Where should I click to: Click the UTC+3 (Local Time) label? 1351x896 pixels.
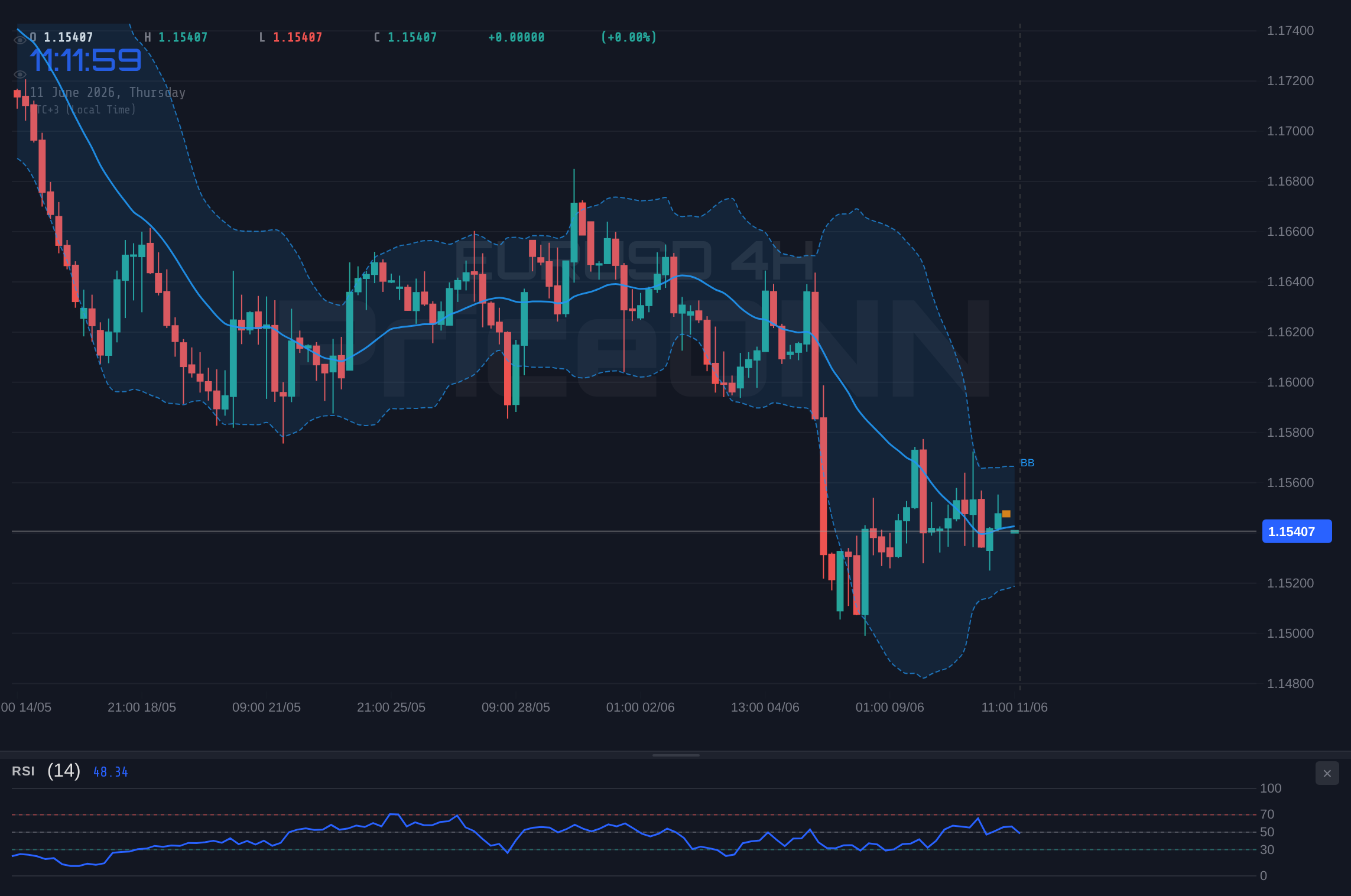click(83, 110)
